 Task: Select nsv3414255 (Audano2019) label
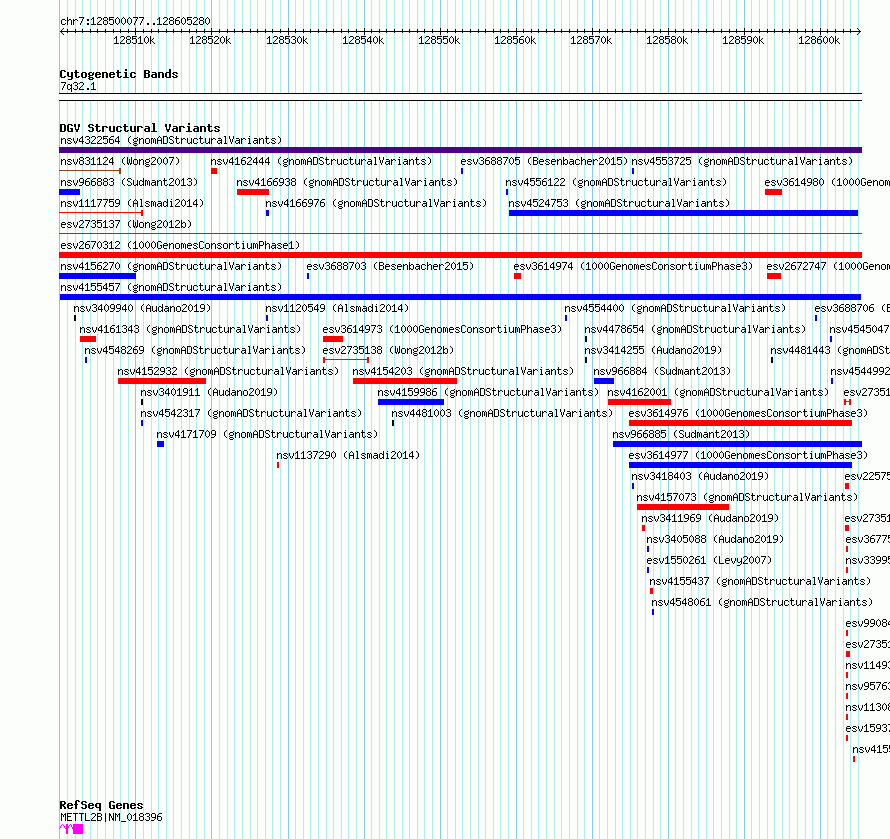[653, 350]
